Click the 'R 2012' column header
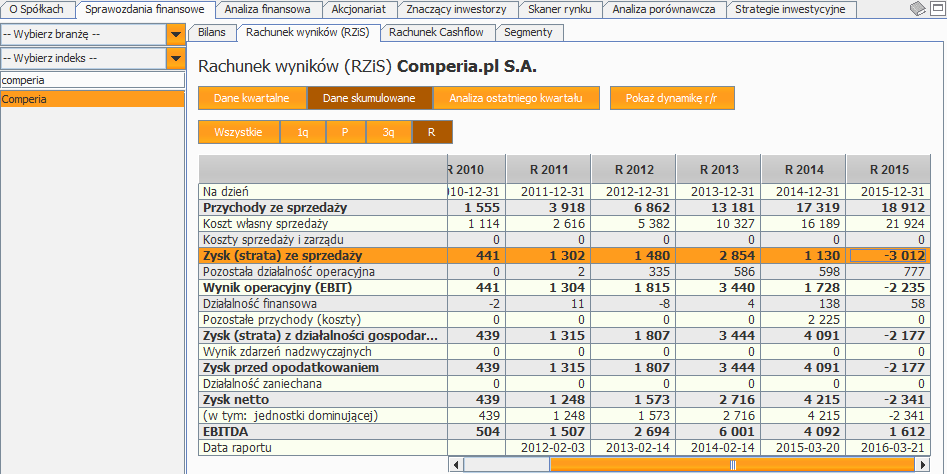Screen dimensions: 947x474 (634, 170)
